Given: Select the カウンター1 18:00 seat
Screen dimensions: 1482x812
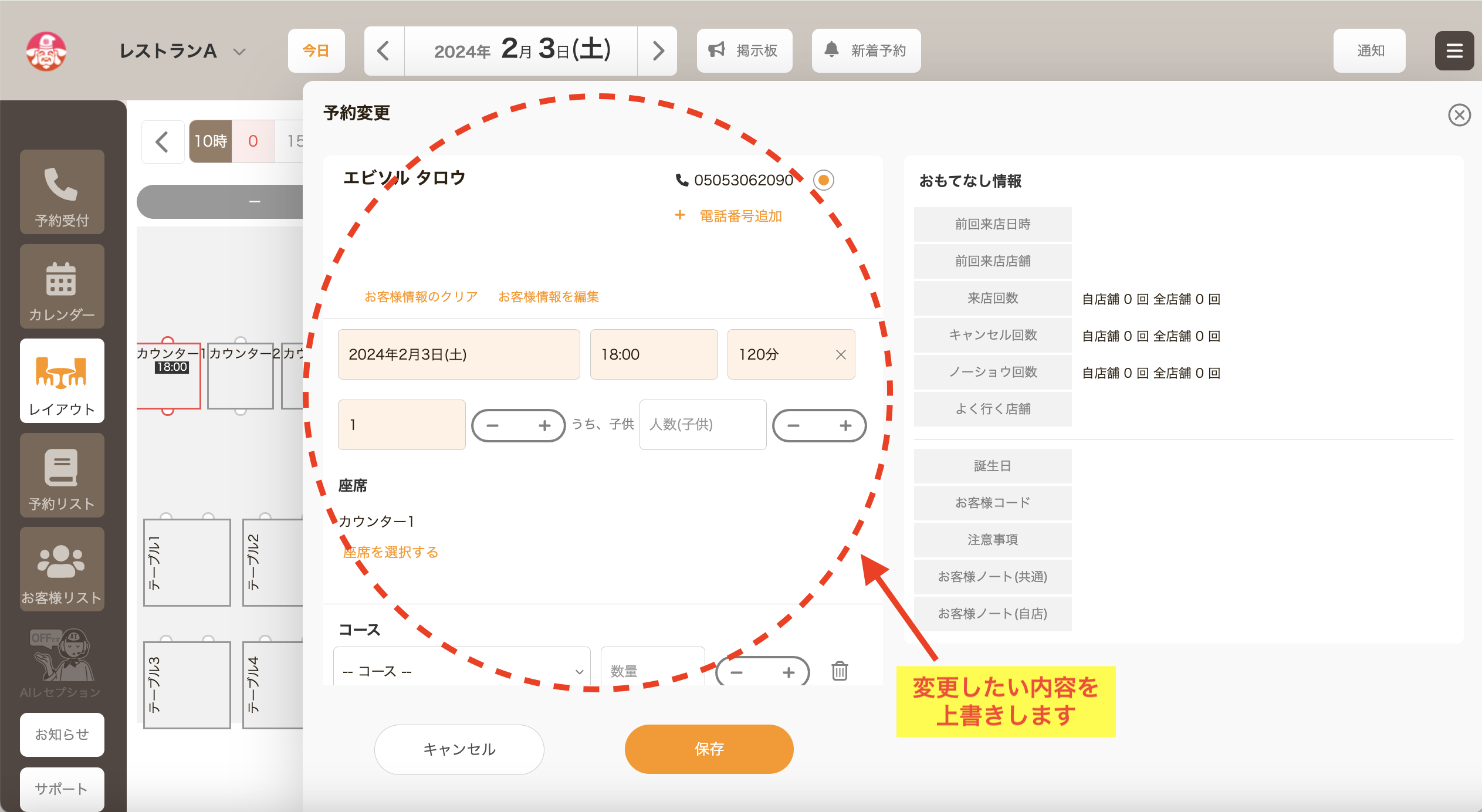Looking at the screenshot, I should pyautogui.click(x=168, y=376).
